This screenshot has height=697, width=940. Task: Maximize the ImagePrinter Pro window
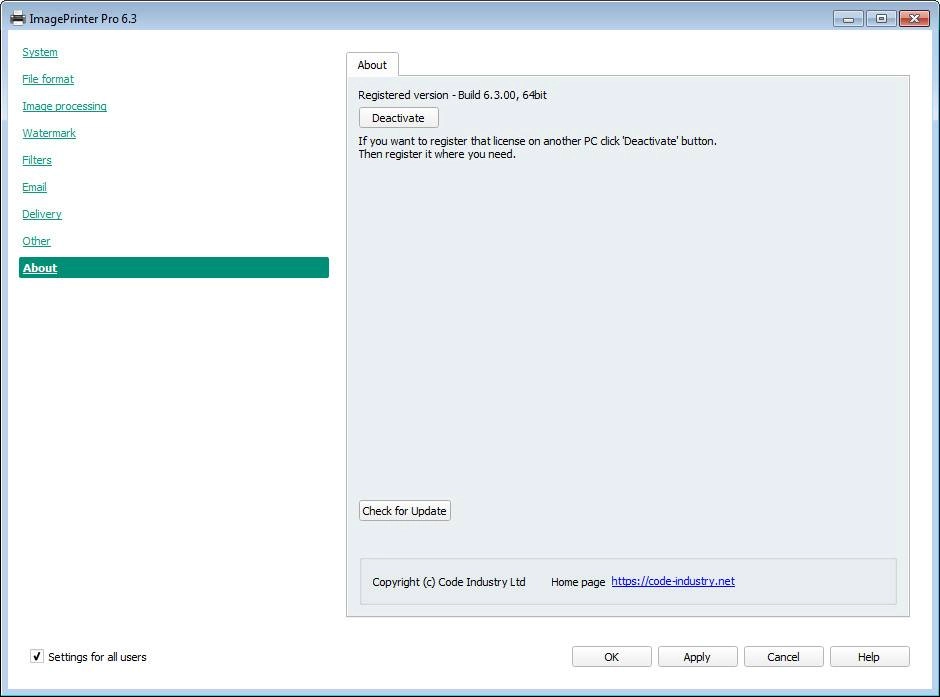point(881,19)
